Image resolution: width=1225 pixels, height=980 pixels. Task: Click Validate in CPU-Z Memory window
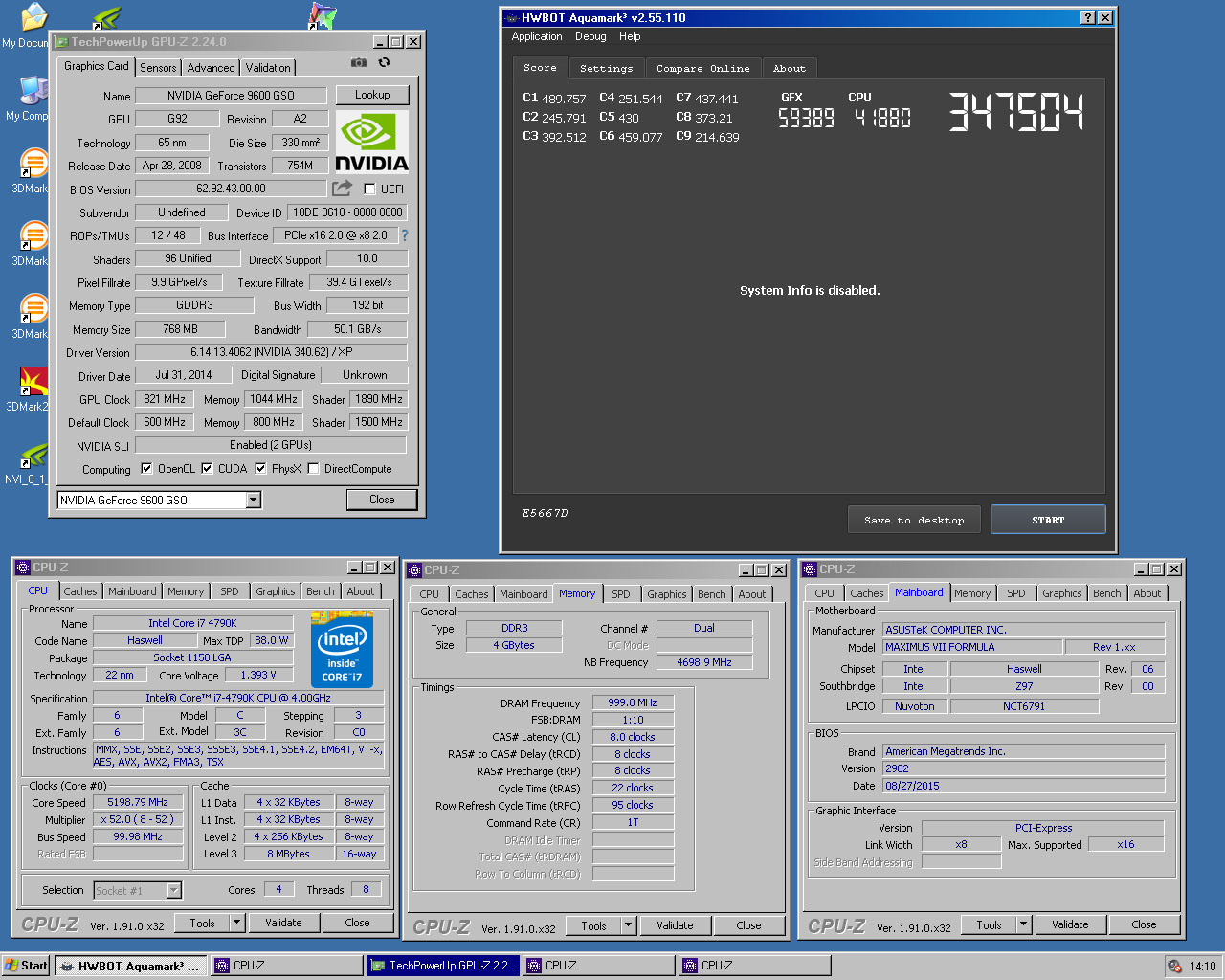[x=675, y=925]
